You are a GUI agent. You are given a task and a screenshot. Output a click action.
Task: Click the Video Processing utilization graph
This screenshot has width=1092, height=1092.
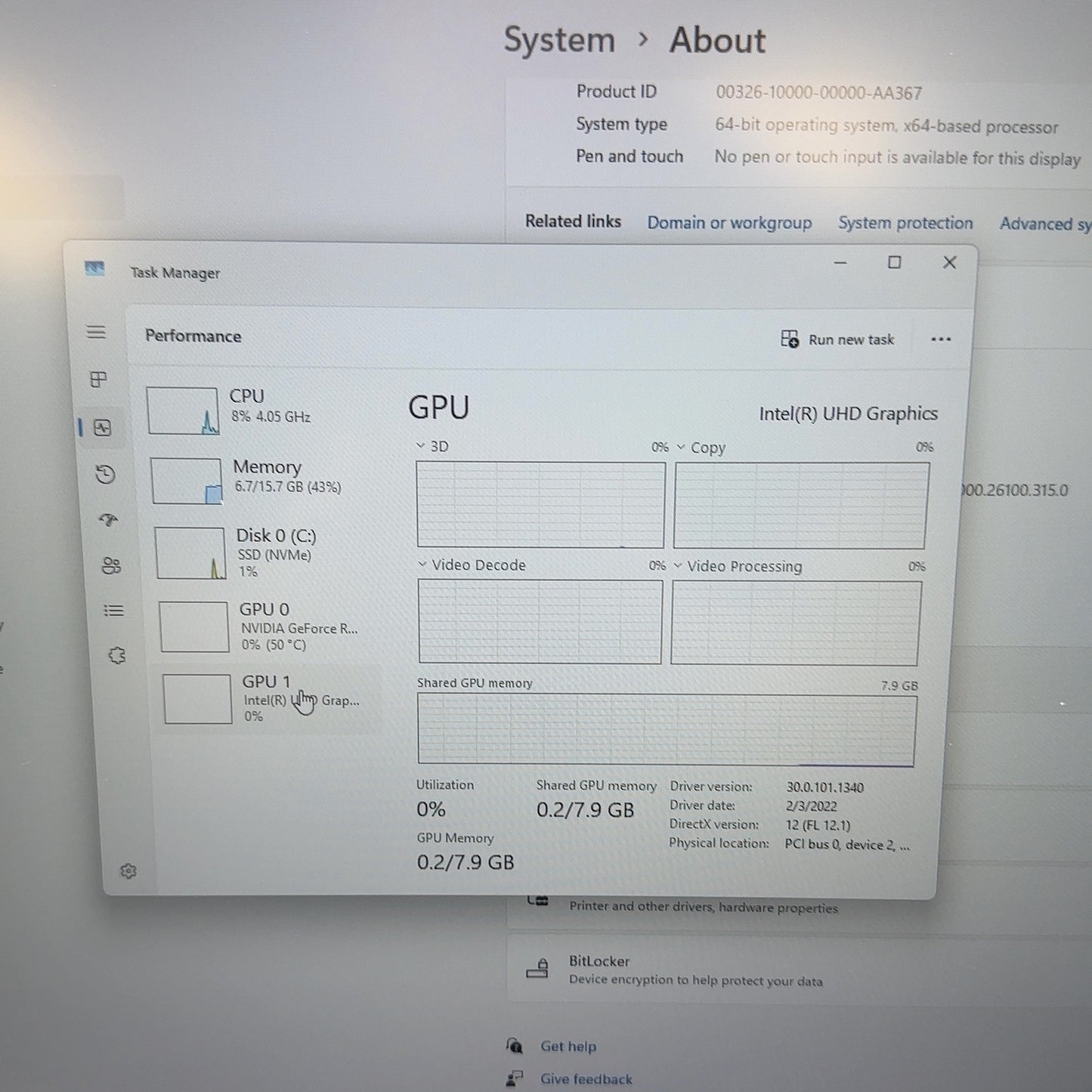796,623
